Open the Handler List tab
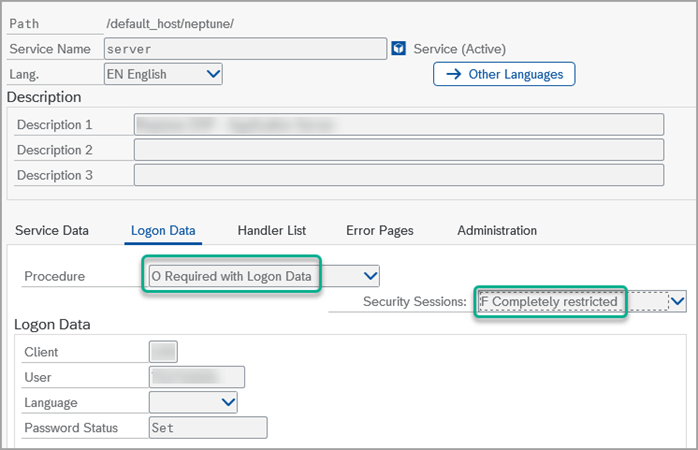Screen dimensions: 698x450 (271, 230)
